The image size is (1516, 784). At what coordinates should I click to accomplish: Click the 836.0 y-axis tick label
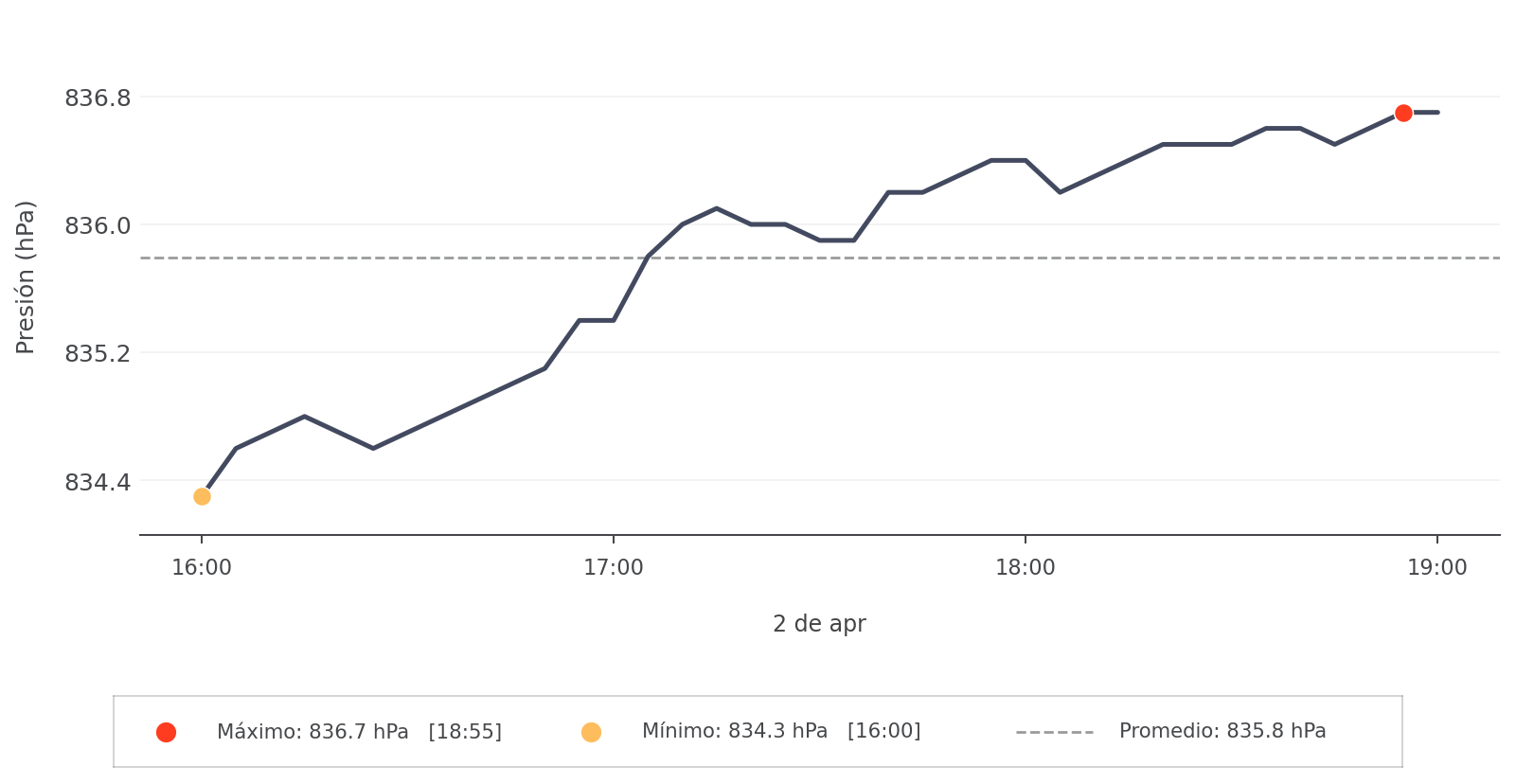tap(98, 225)
